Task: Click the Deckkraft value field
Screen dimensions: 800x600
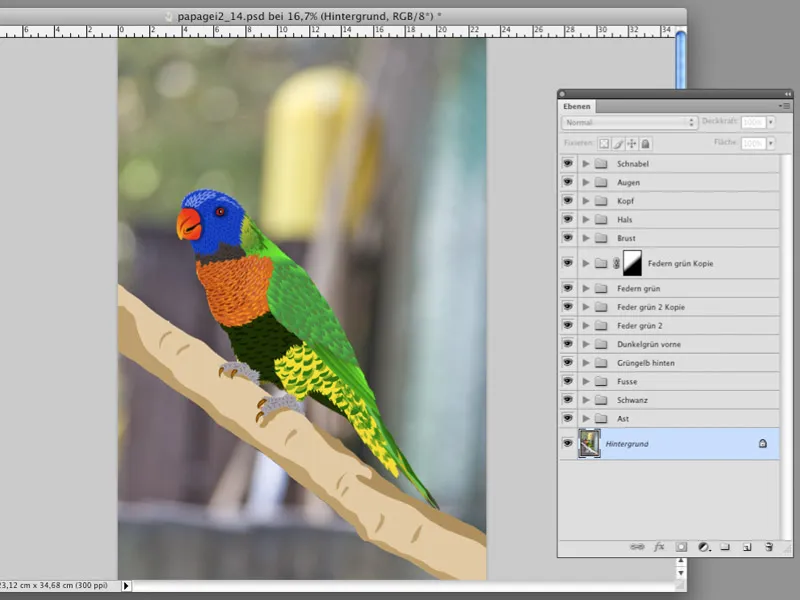Action: pyautogui.click(x=754, y=122)
